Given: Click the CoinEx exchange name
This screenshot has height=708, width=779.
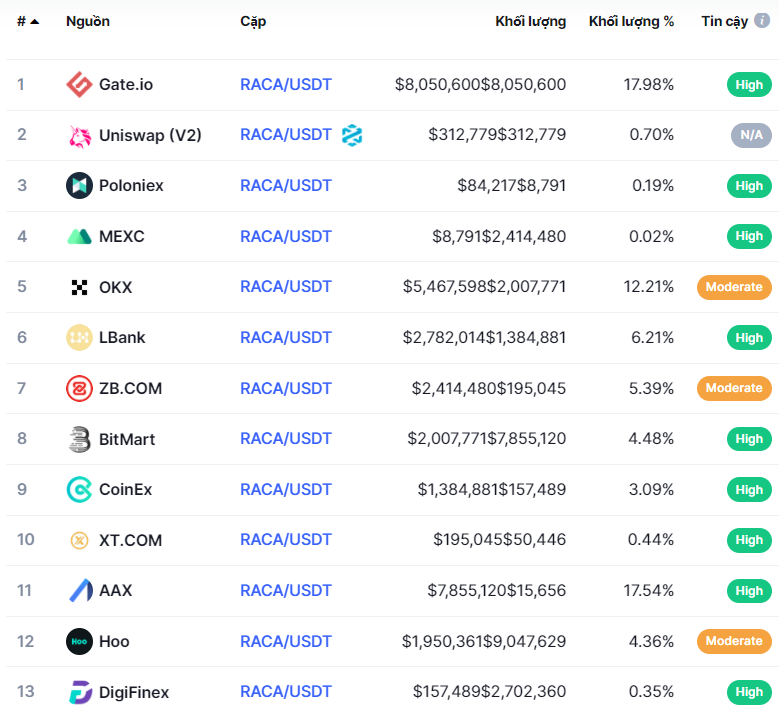Looking at the screenshot, I should click(126, 490).
